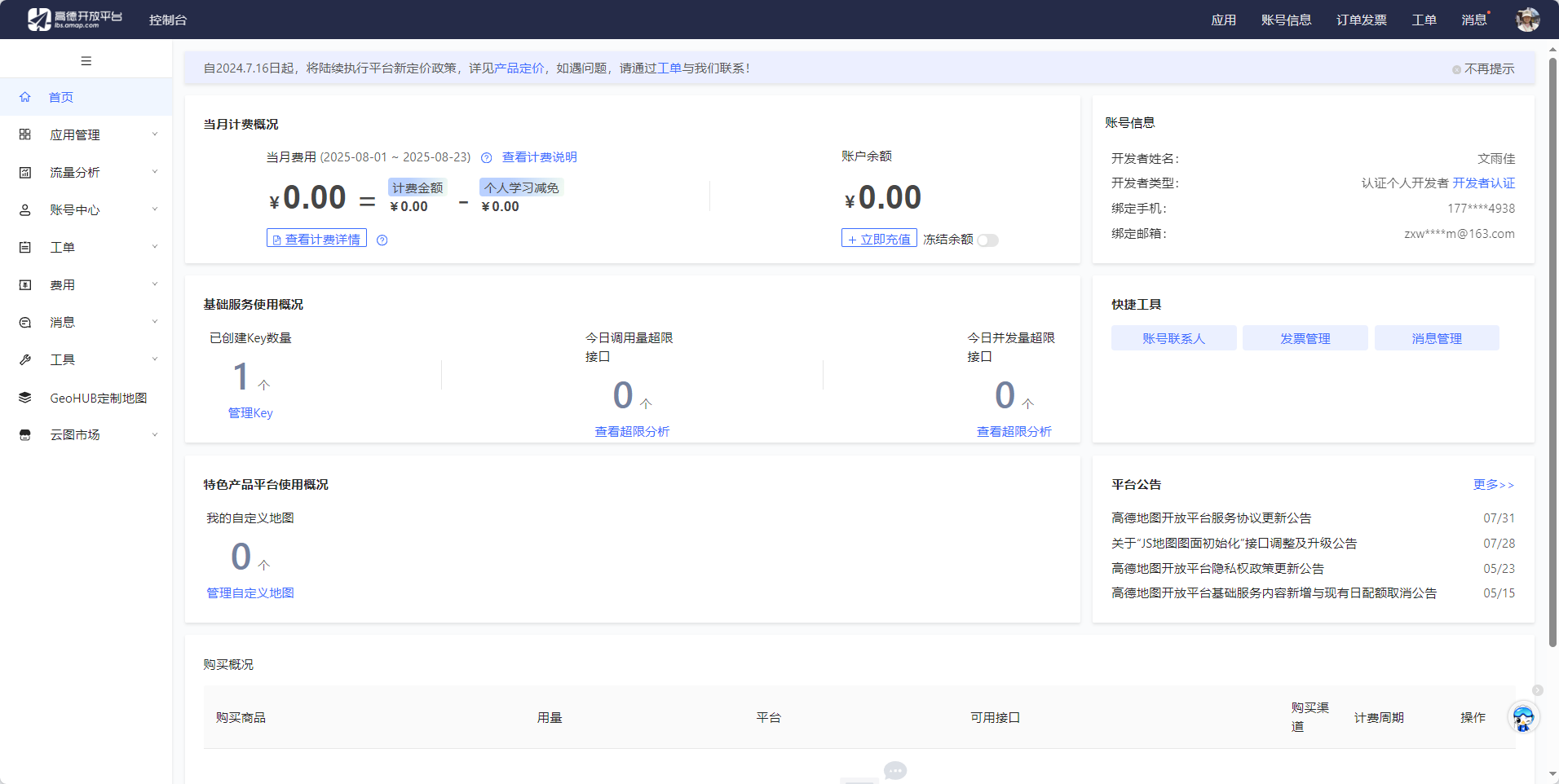Open 订单发票 in the top navigation
Image resolution: width=1559 pixels, height=784 pixels.
coord(1361,20)
